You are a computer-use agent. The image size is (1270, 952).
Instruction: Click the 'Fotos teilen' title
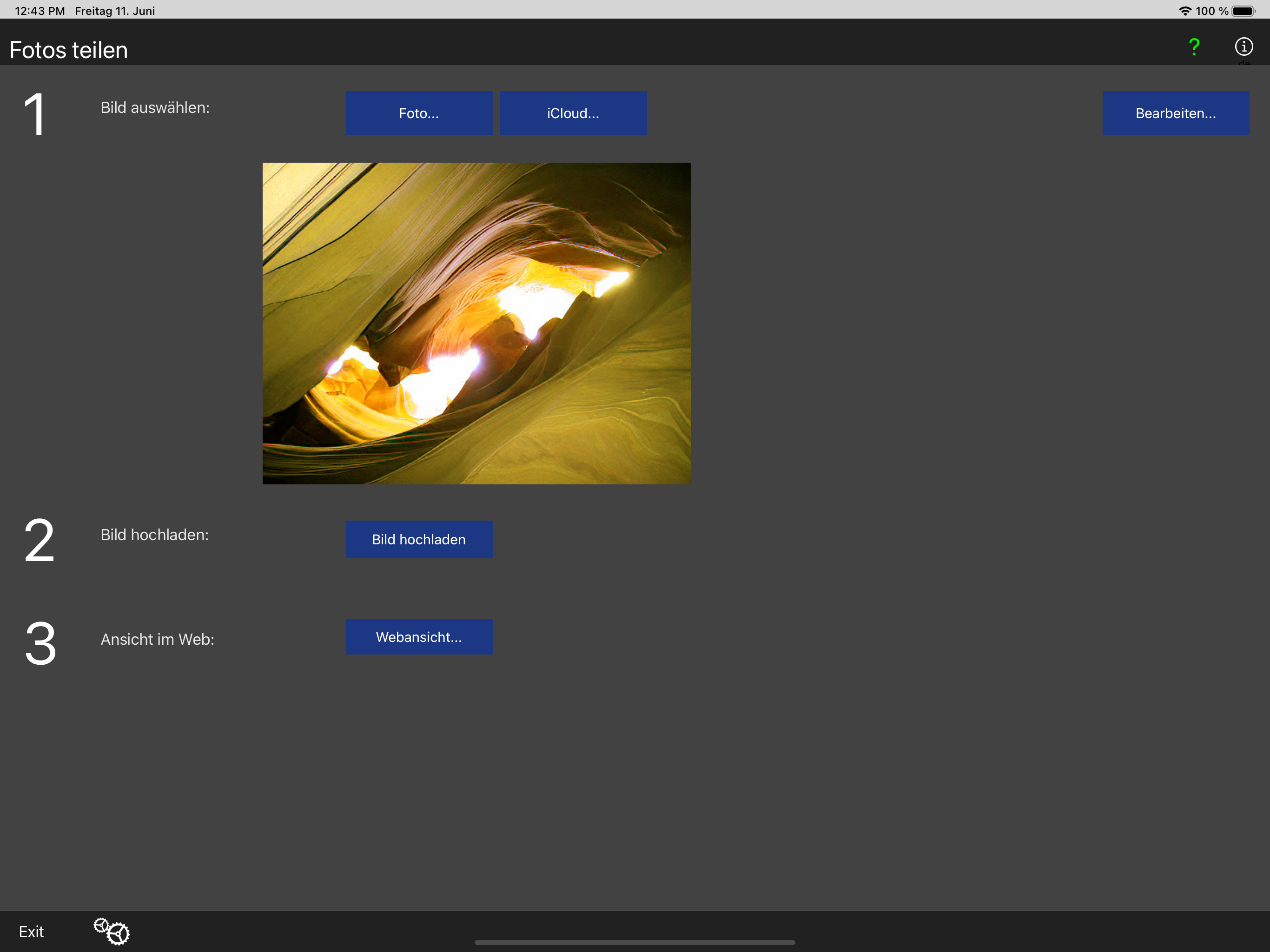coord(68,50)
